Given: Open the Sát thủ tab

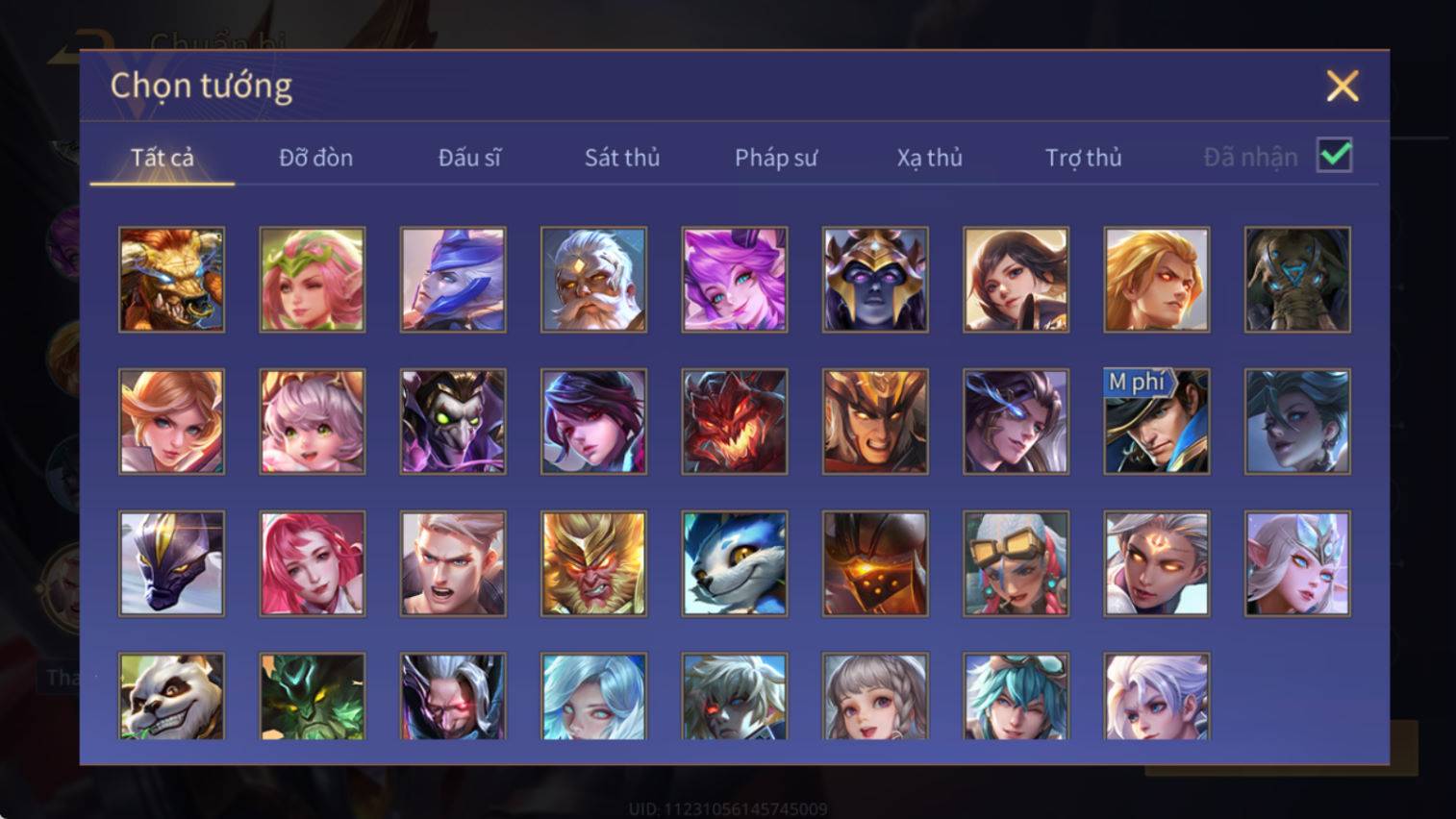Looking at the screenshot, I should pos(622,158).
